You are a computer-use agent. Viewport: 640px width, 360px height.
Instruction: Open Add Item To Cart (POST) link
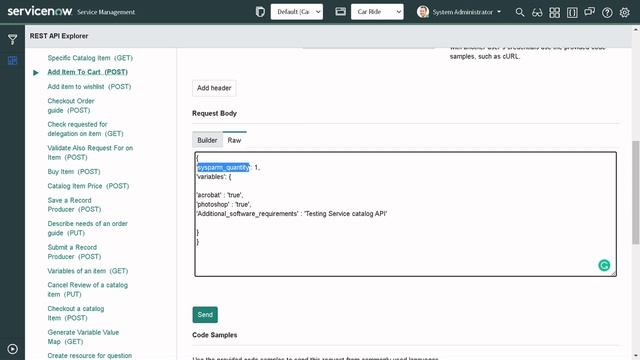click(x=87, y=72)
